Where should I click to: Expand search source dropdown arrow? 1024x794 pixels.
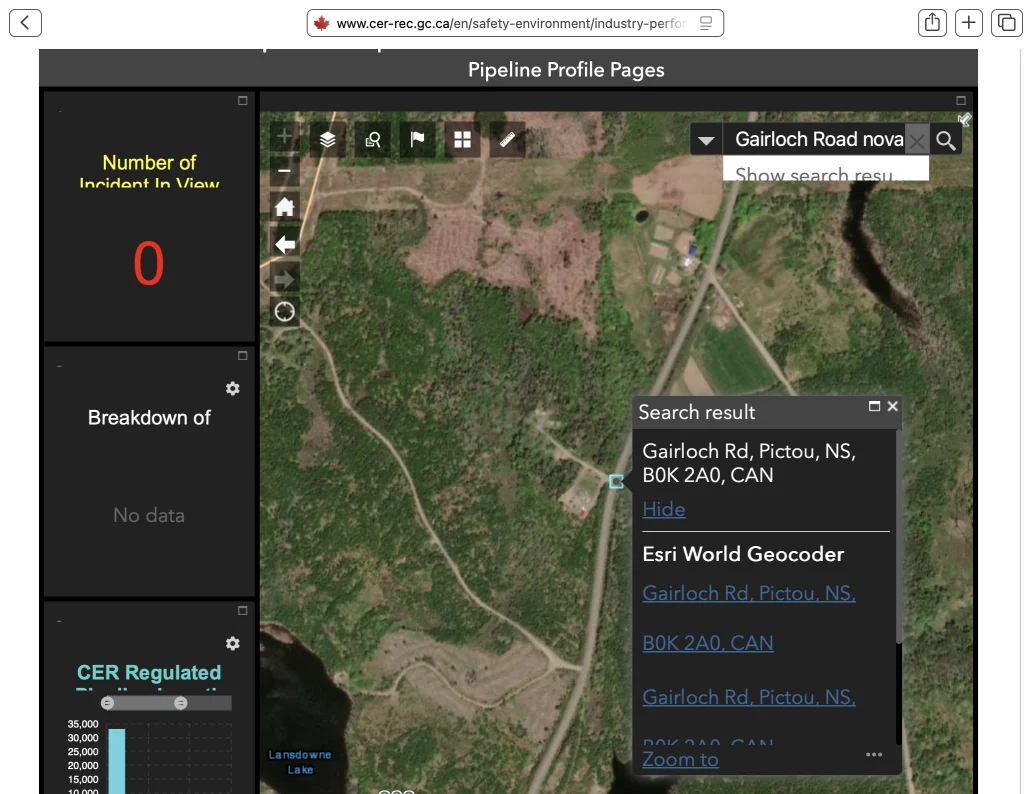[706, 140]
